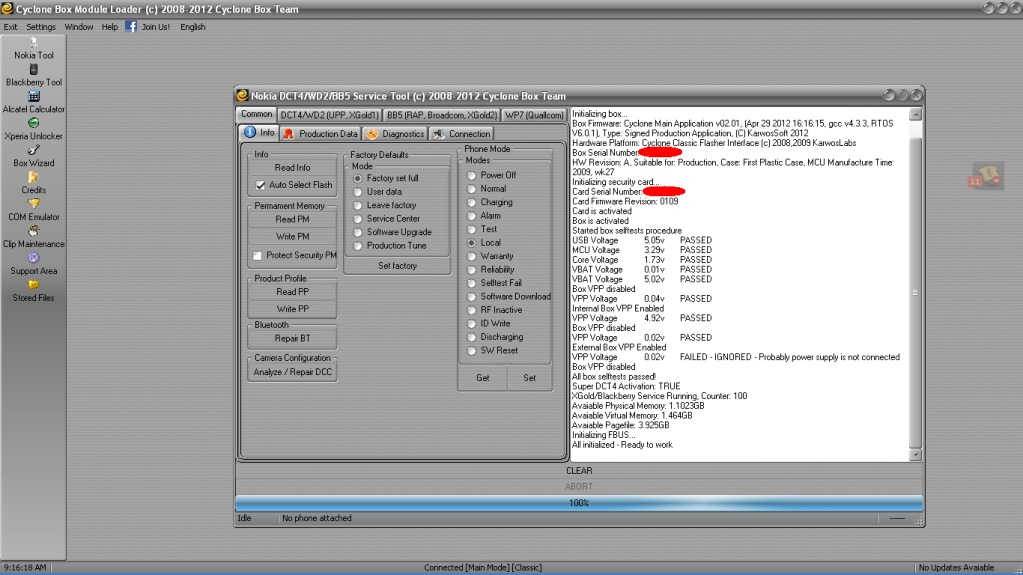Image resolution: width=1023 pixels, height=575 pixels.
Task: Choose Charging phone mode
Action: point(471,202)
